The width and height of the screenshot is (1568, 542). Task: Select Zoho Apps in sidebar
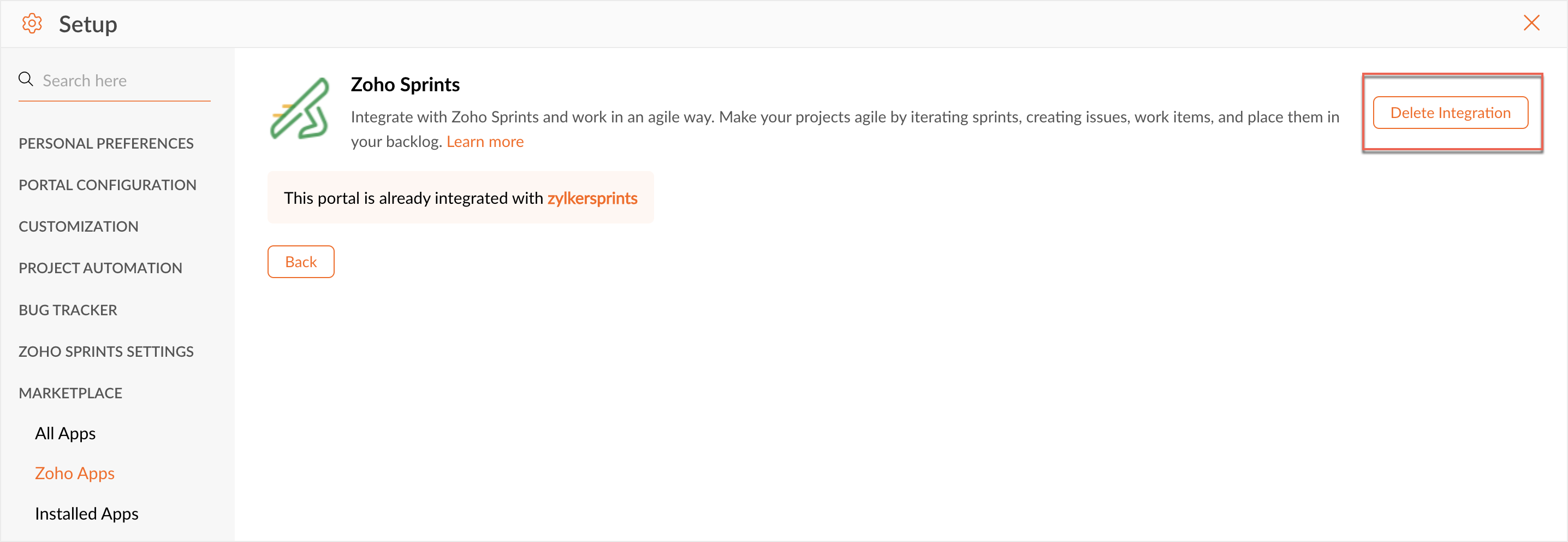coord(74,473)
